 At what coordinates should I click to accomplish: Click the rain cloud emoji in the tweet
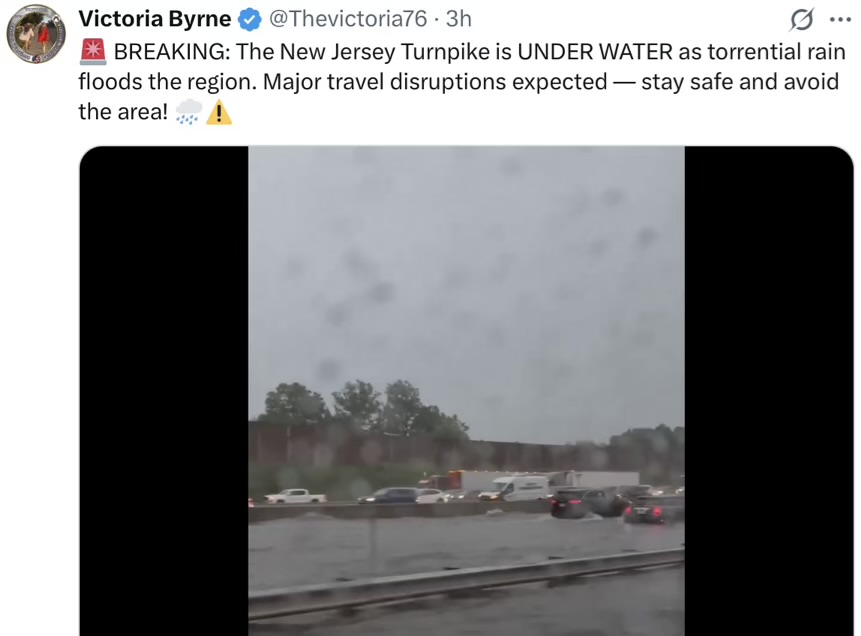tap(188, 112)
